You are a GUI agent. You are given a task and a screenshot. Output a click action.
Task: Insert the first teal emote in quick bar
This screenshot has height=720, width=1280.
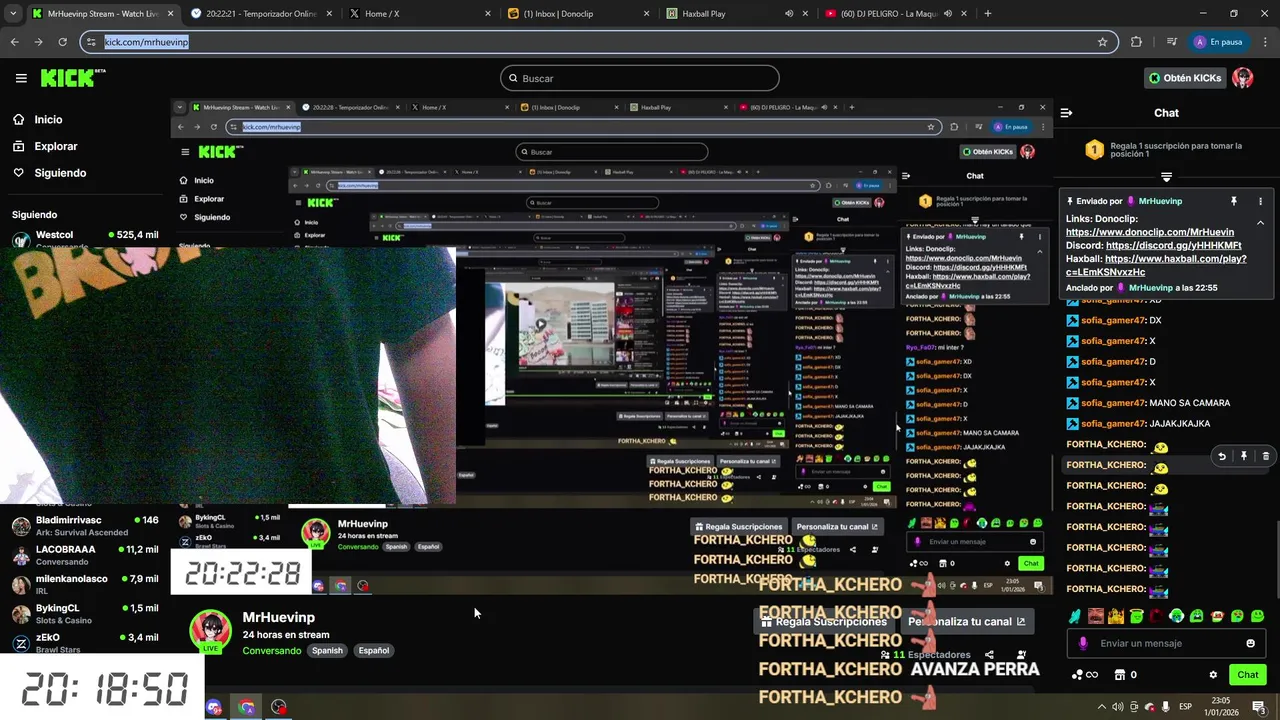1075,616
